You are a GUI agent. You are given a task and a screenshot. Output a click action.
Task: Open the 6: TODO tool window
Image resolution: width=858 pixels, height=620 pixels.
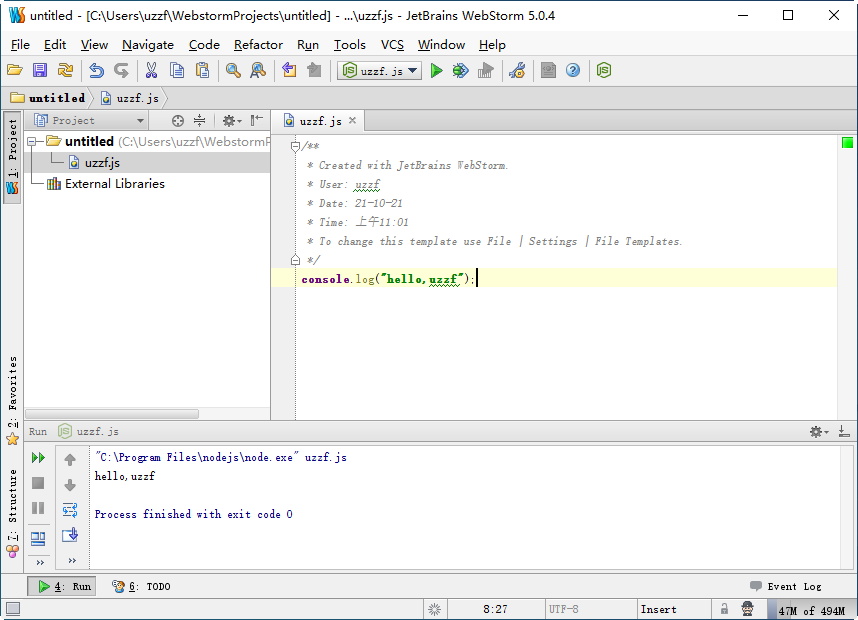141,587
